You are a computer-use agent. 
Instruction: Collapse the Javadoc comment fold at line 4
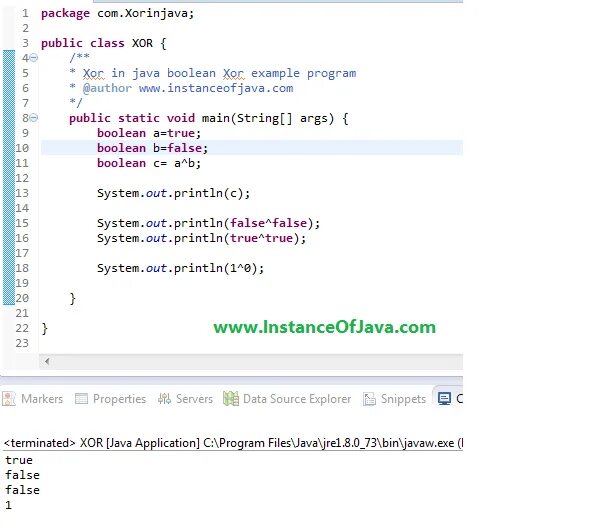34,58
